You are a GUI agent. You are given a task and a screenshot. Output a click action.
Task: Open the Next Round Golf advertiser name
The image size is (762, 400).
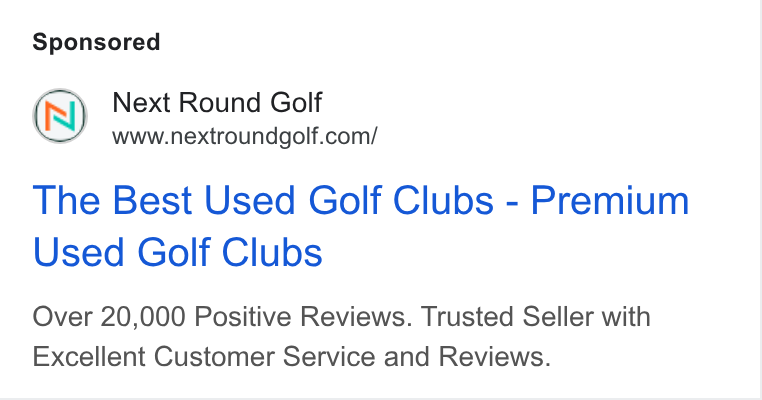pyautogui.click(x=217, y=103)
